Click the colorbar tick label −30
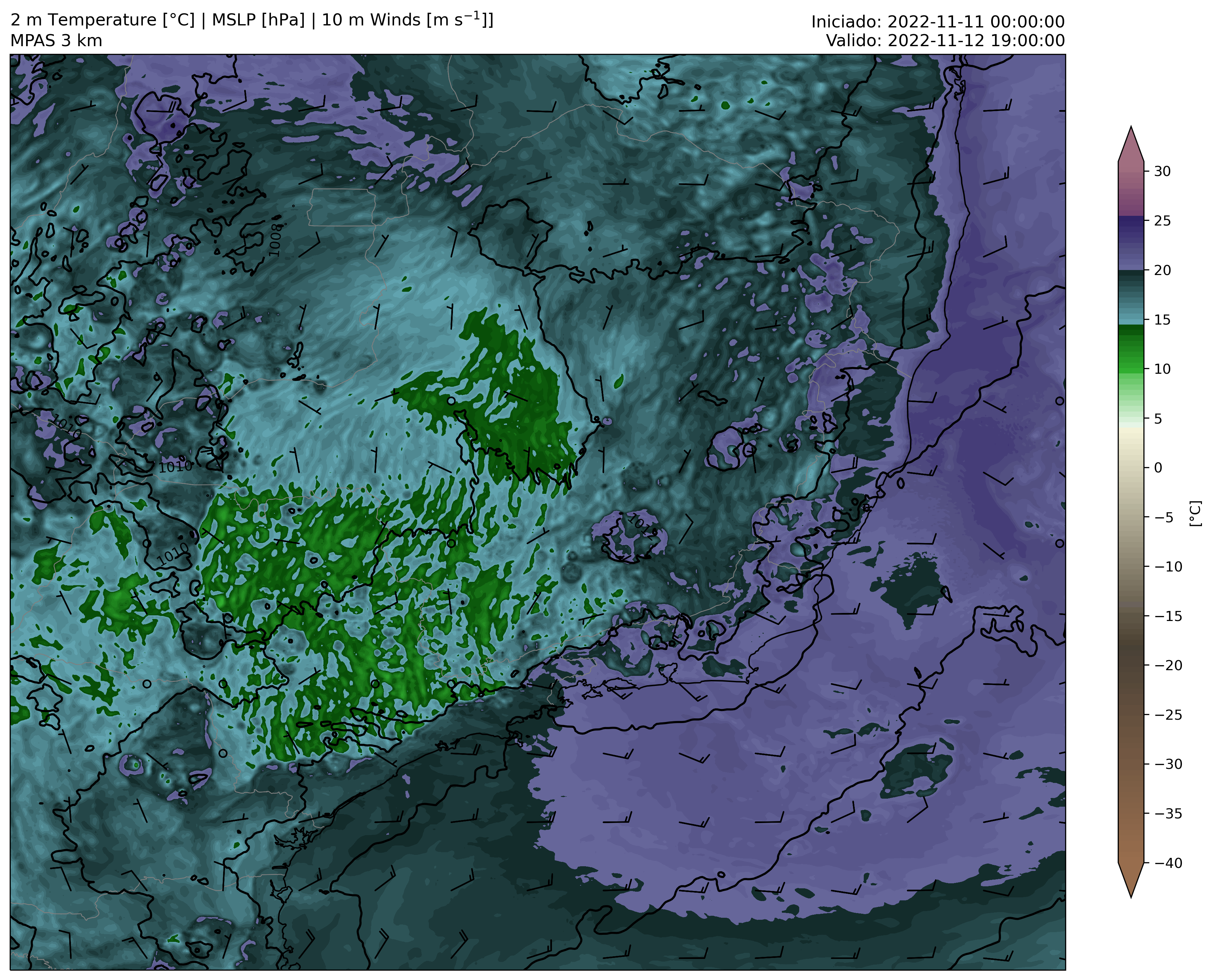 (x=1168, y=764)
